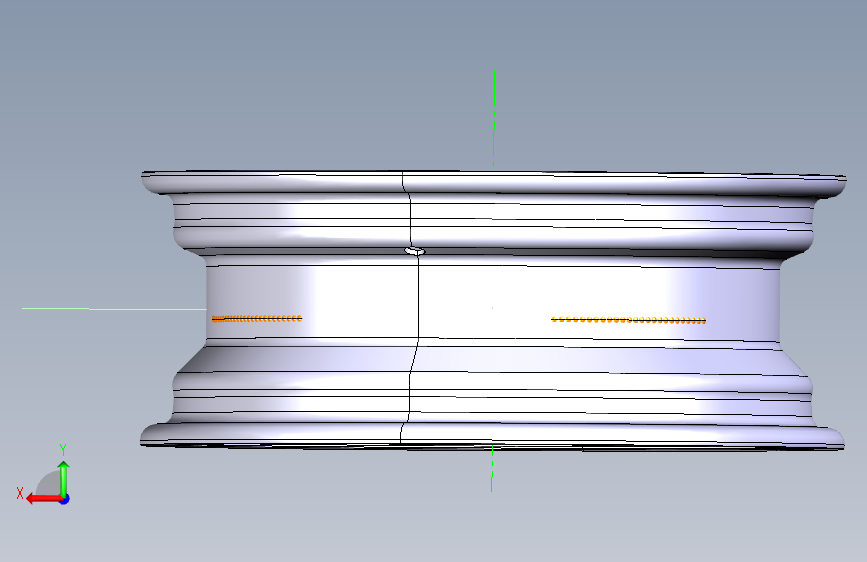Image resolution: width=867 pixels, height=562 pixels.
Task: Select the green horizontal axis line at left
Action: point(114,309)
